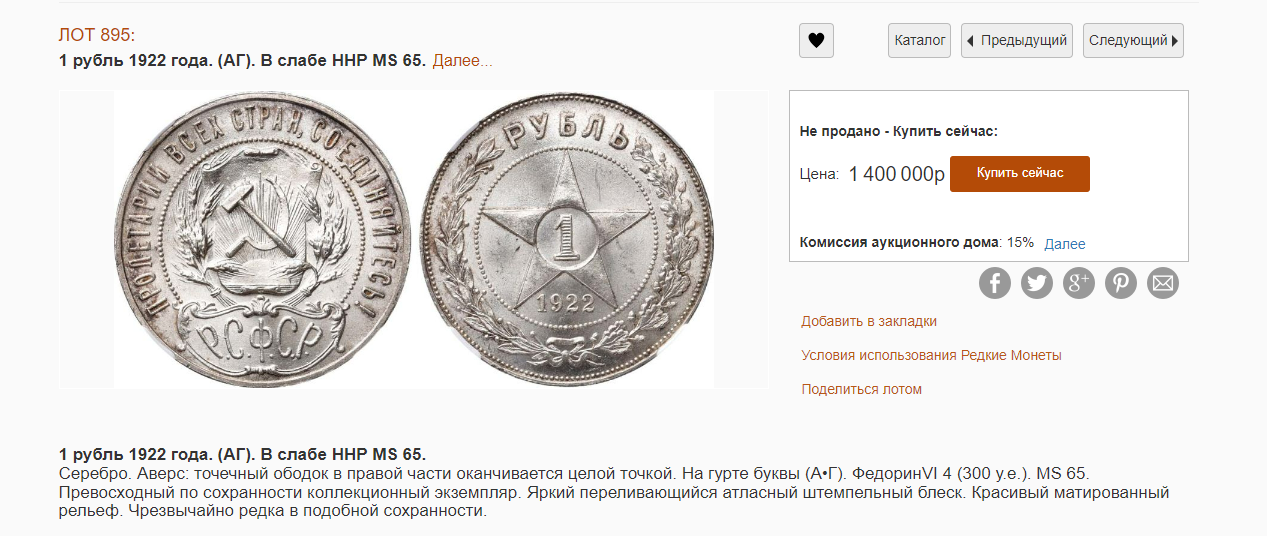This screenshot has height=536, width=1267.
Task: Click Поделиться лотом link
Action: pyautogui.click(x=861, y=389)
